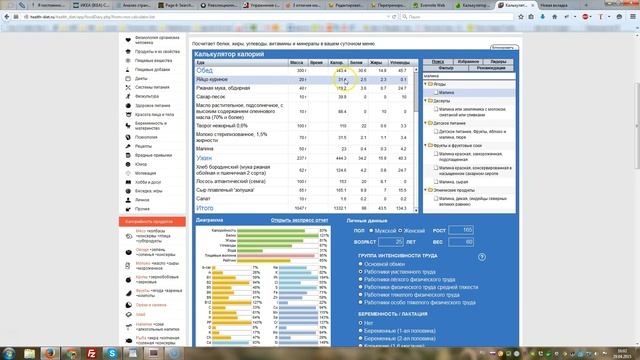Click the heart icon beside Физиология организма человека

tap(128, 40)
